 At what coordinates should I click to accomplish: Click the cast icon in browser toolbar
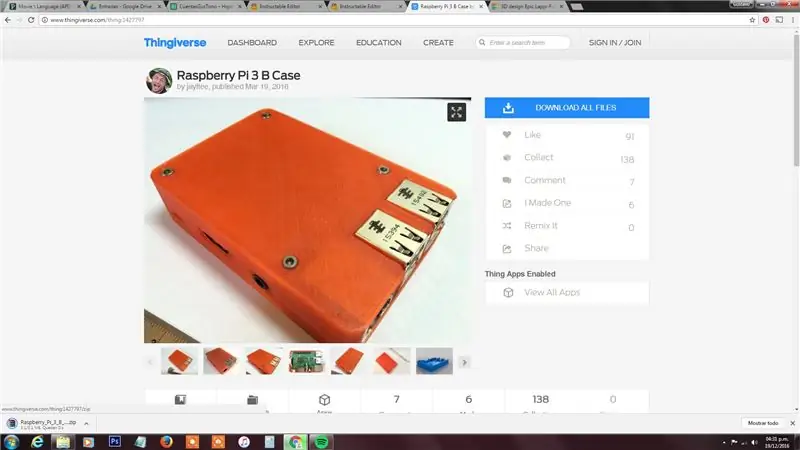click(x=779, y=20)
